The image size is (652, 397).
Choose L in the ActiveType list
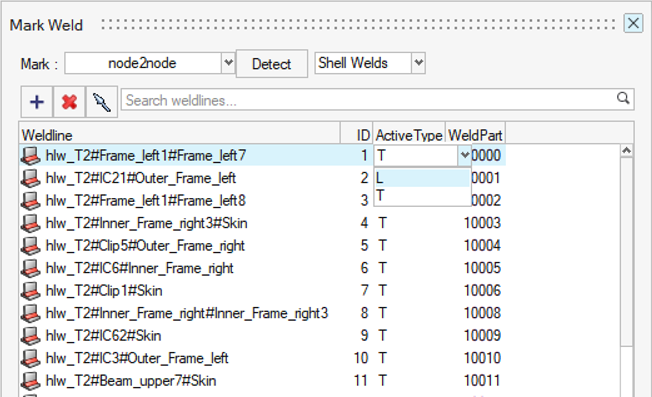click(422, 178)
